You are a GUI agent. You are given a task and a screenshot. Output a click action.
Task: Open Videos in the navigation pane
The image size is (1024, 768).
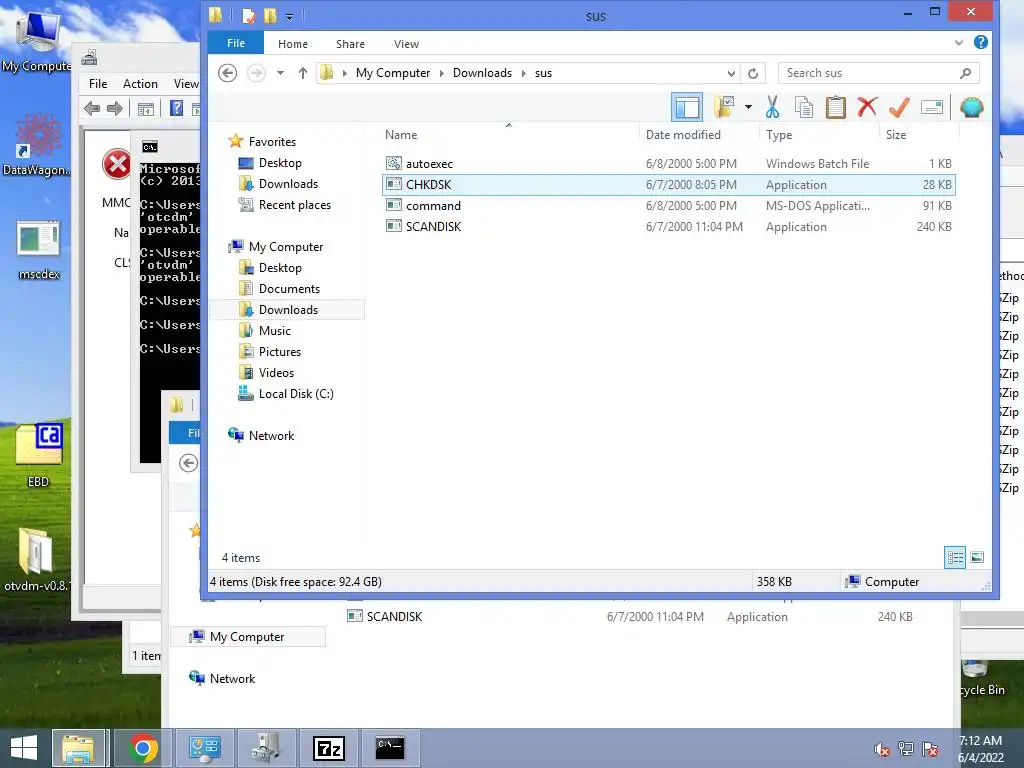click(x=266, y=372)
